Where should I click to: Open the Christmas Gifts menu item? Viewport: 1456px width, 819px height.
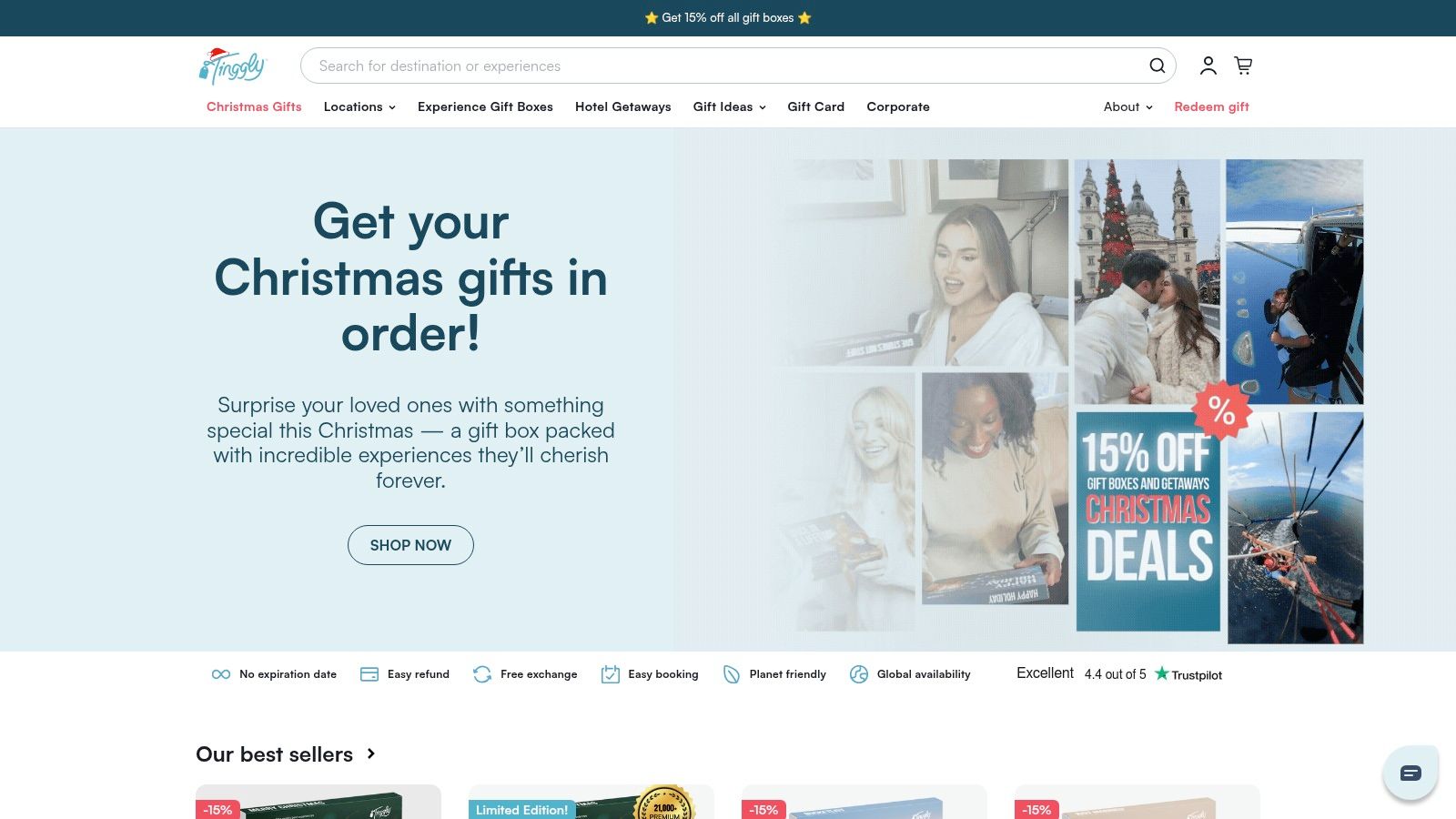254,106
